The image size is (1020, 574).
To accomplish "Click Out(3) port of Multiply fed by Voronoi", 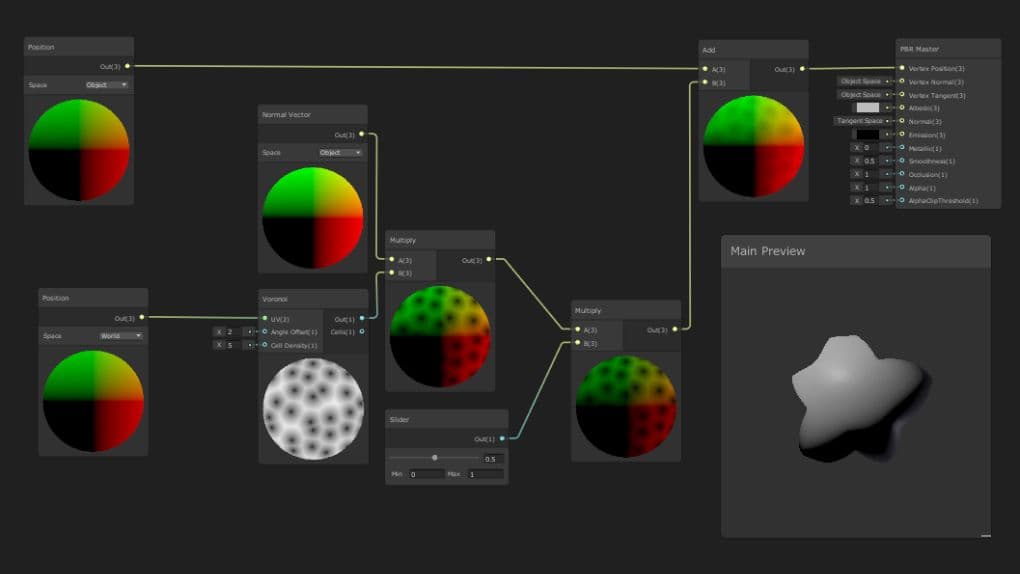I will coord(489,259).
